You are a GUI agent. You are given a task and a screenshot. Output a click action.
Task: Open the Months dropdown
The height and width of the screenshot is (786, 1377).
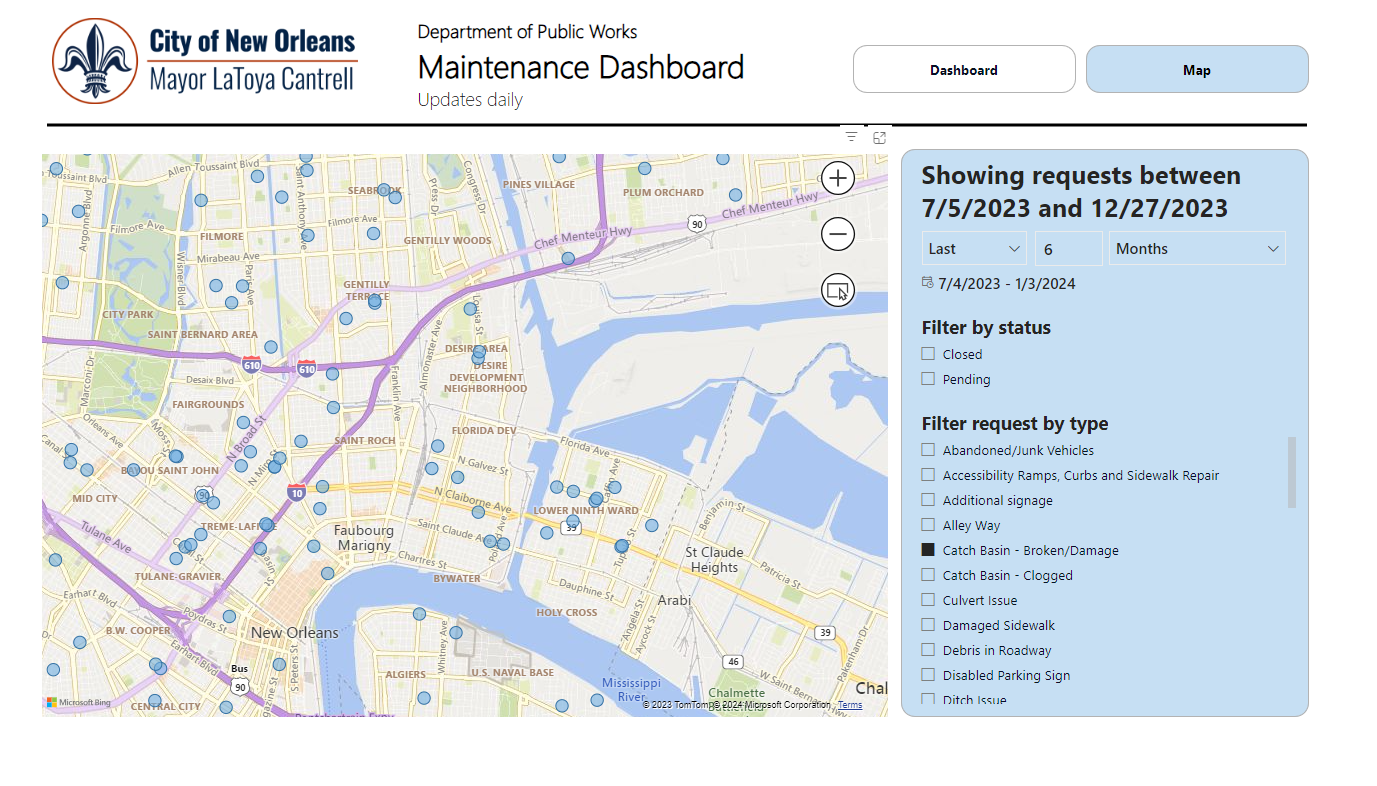click(x=1197, y=247)
